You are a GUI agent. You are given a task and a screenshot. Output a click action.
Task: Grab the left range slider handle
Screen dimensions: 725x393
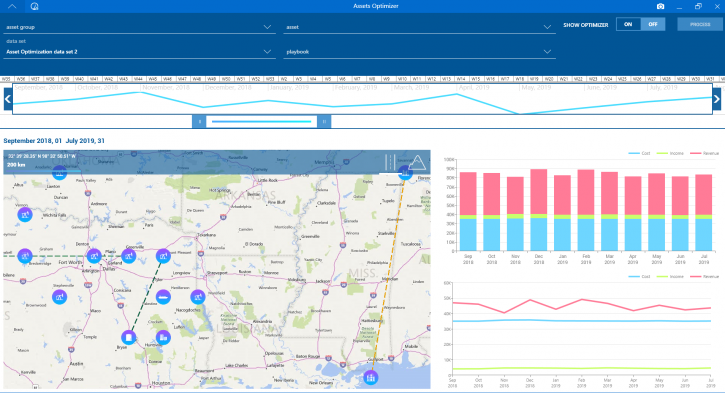coord(199,122)
